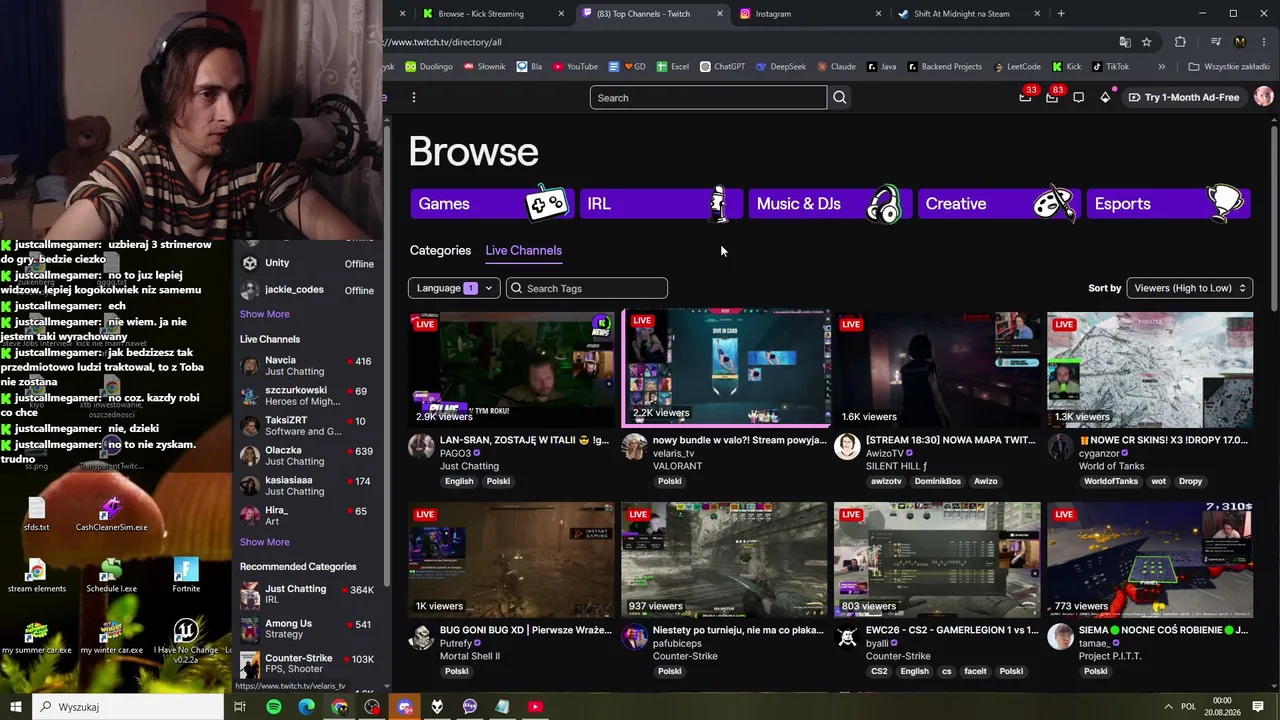Open the YouTube bookmark
Image resolution: width=1280 pixels, height=720 pixels.
click(x=575, y=67)
